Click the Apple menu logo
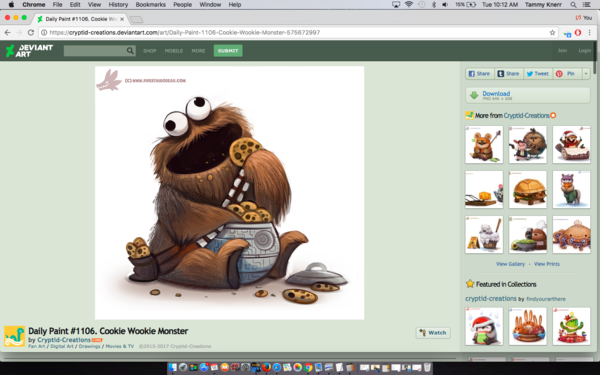Screen dimensions: 600x375 tap(11, 5)
